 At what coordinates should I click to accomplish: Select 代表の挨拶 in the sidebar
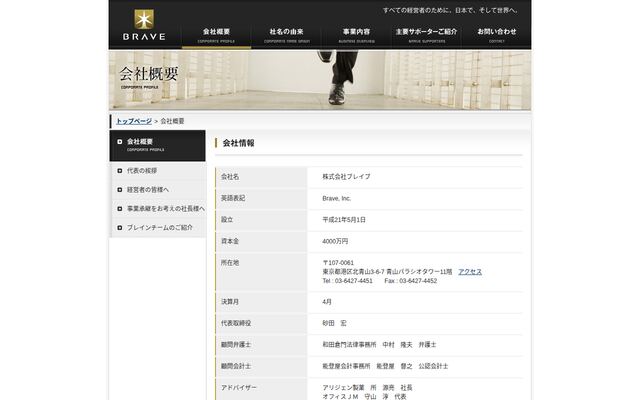point(158,171)
